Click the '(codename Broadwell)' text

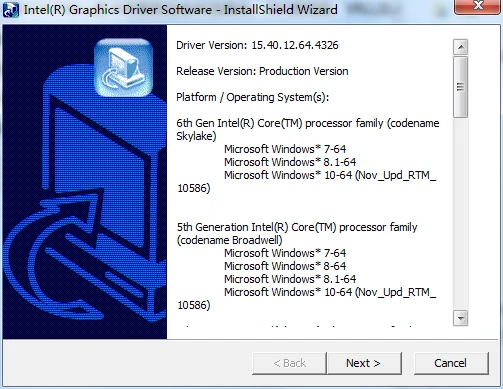tap(229, 240)
